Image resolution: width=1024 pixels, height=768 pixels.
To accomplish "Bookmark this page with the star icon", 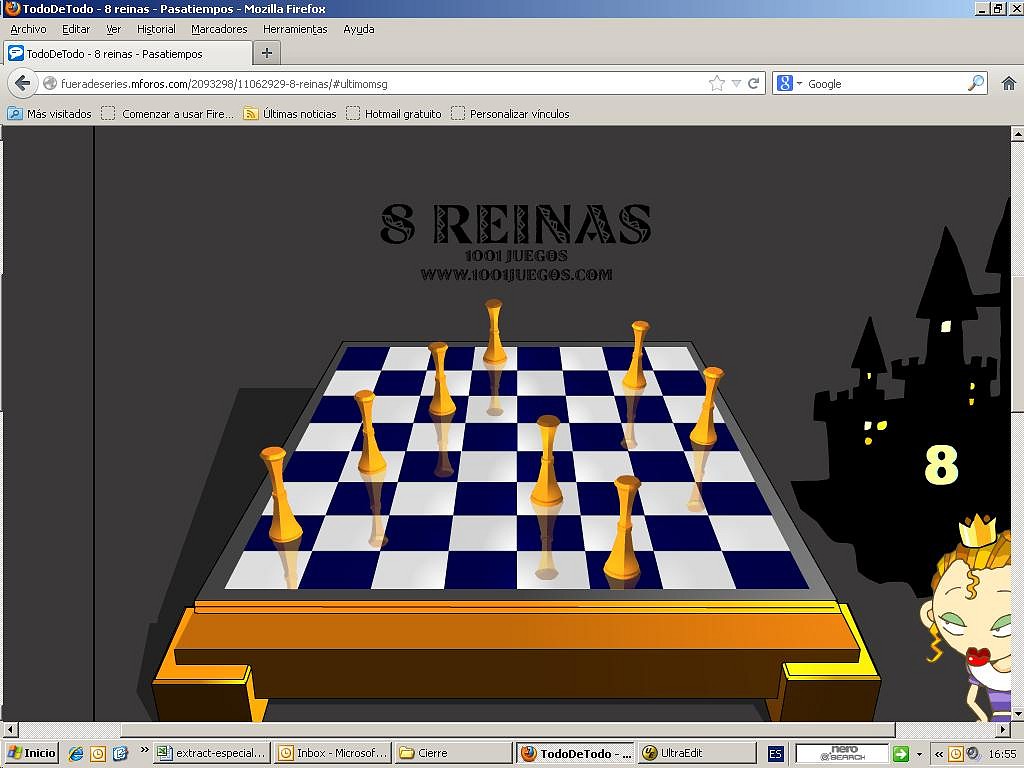I will click(716, 84).
